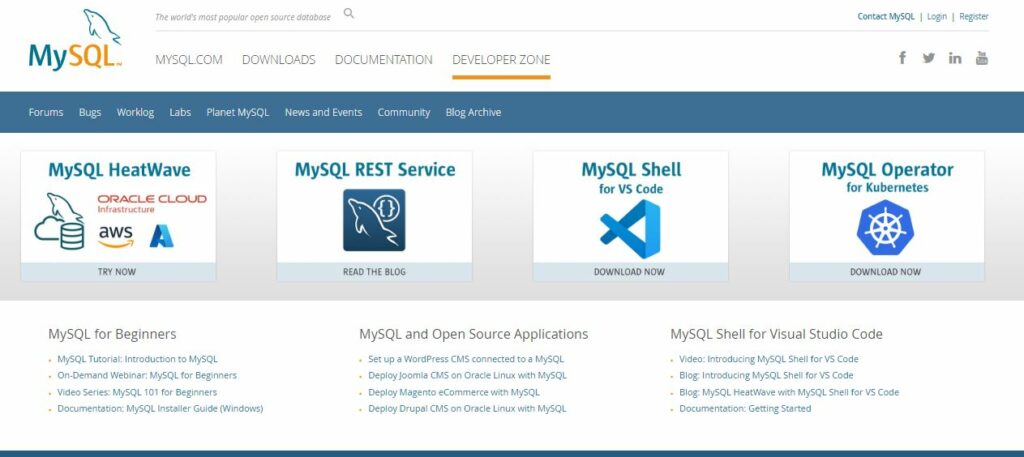Open Blog Archive in the navigation bar
This screenshot has height=457, width=1024.
click(473, 112)
